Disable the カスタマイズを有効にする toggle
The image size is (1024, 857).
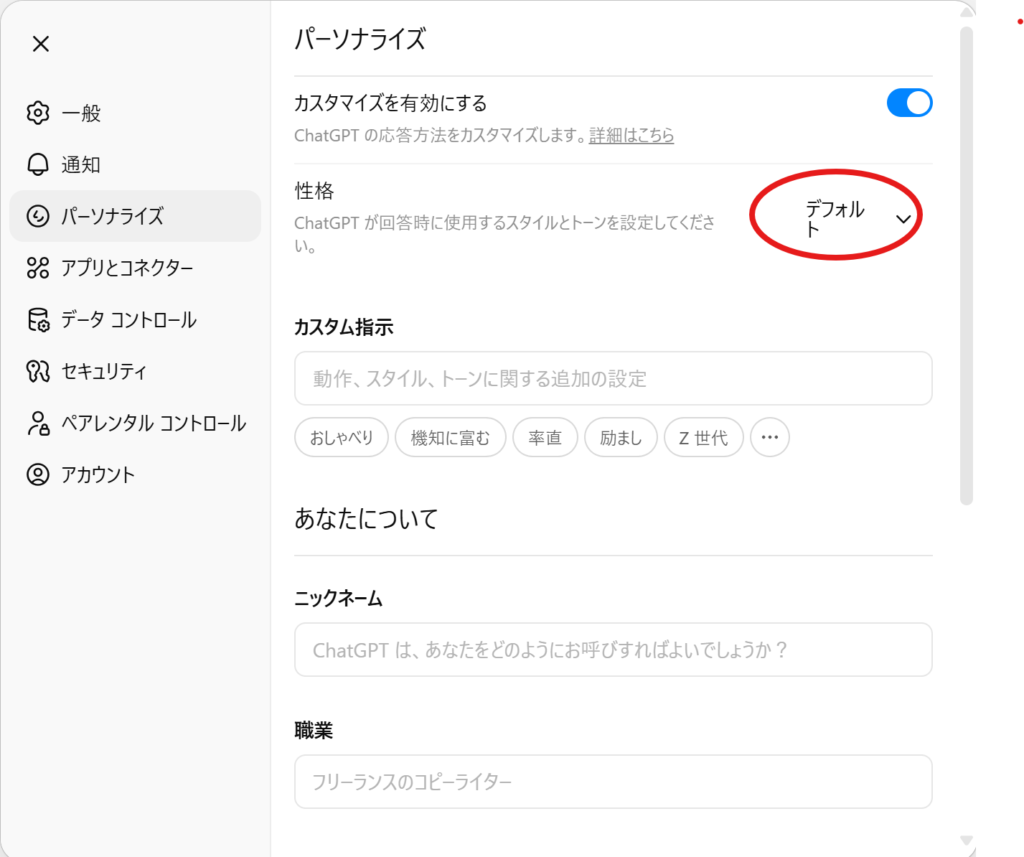(x=909, y=102)
